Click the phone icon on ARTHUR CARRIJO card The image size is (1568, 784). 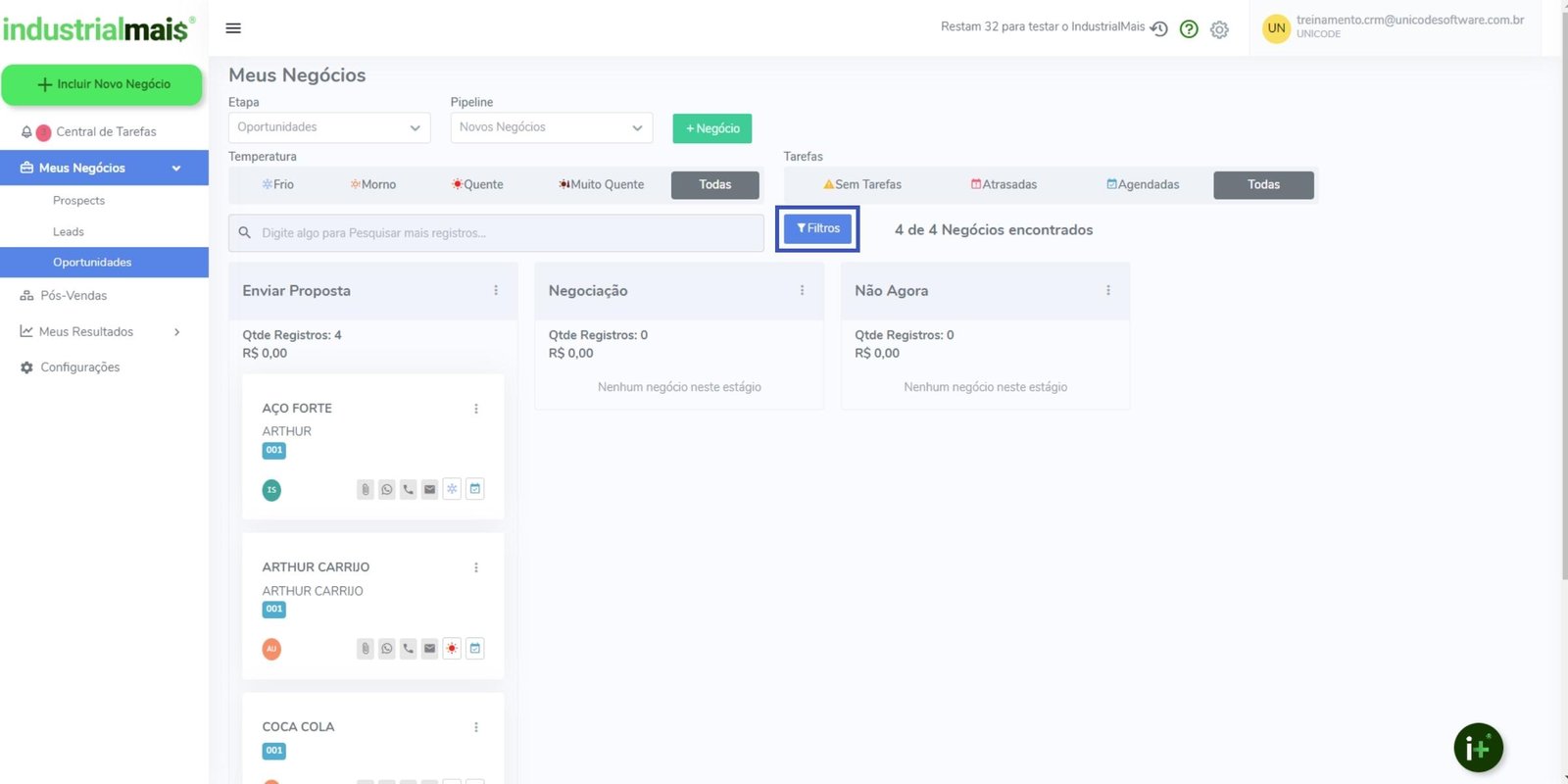409,648
